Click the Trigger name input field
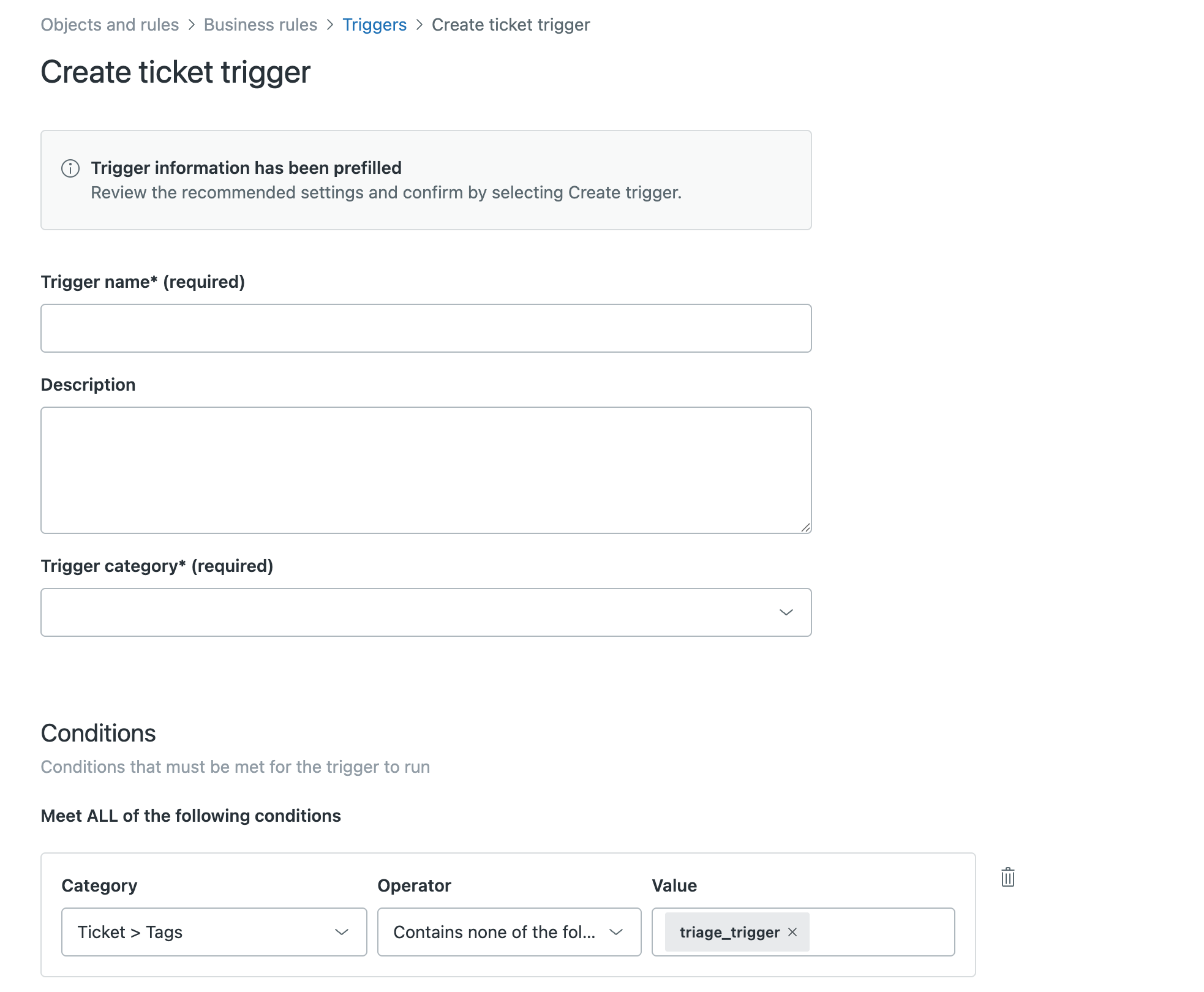This screenshot has height=992, width=1204. [x=426, y=328]
